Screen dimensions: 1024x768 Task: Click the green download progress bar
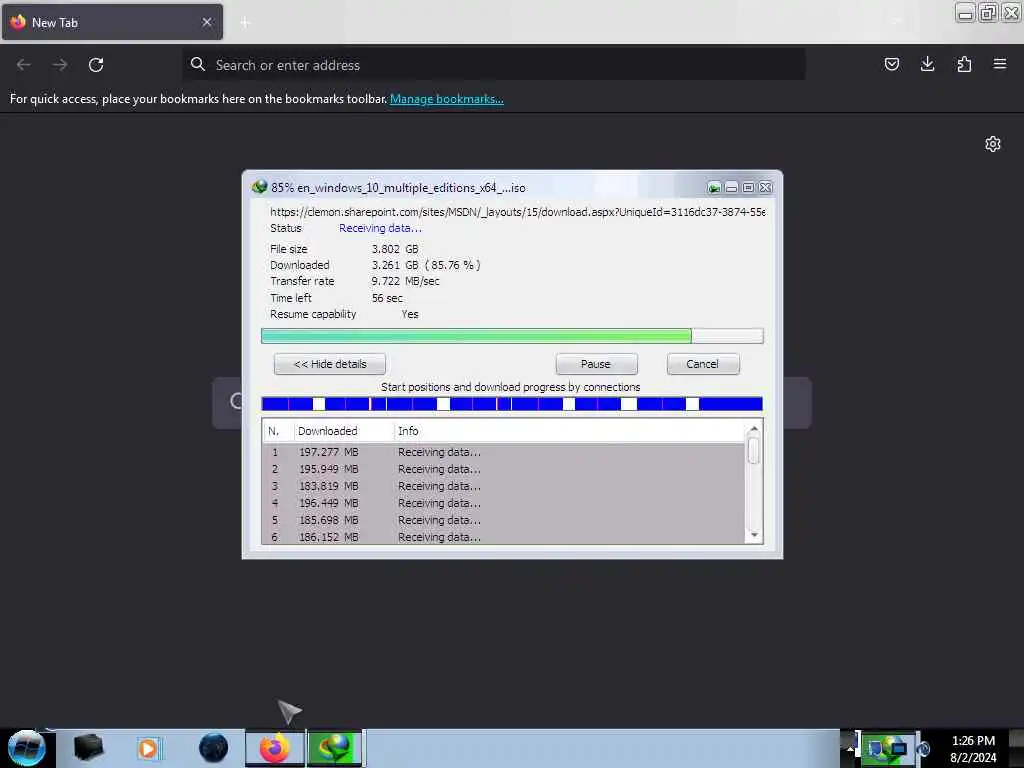[512, 336]
